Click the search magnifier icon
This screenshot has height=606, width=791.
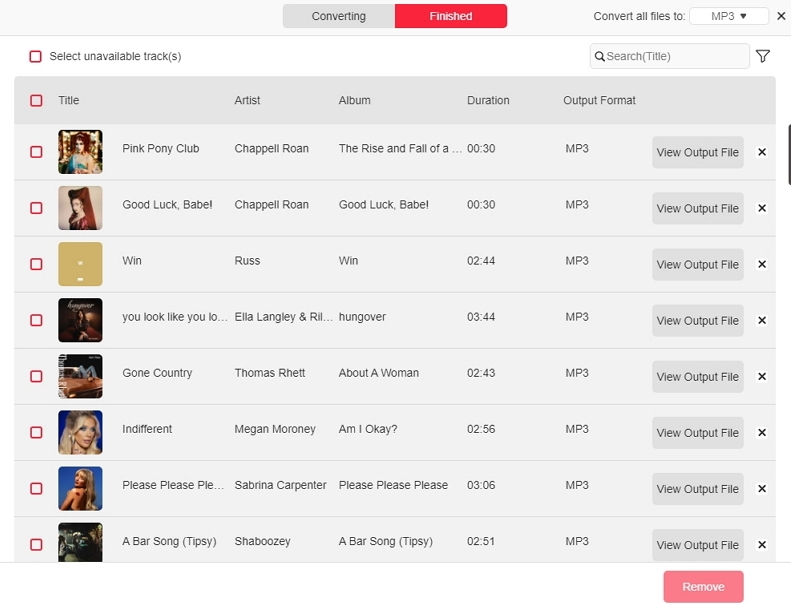pyautogui.click(x=600, y=57)
